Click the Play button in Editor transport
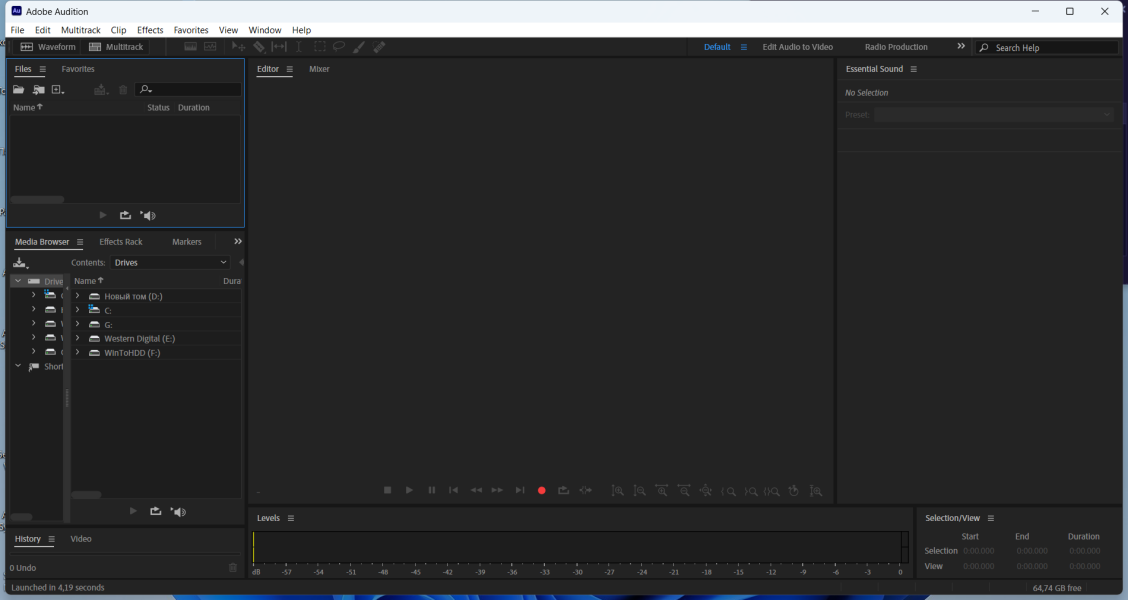Viewport: 1128px width, 600px height. 409,490
